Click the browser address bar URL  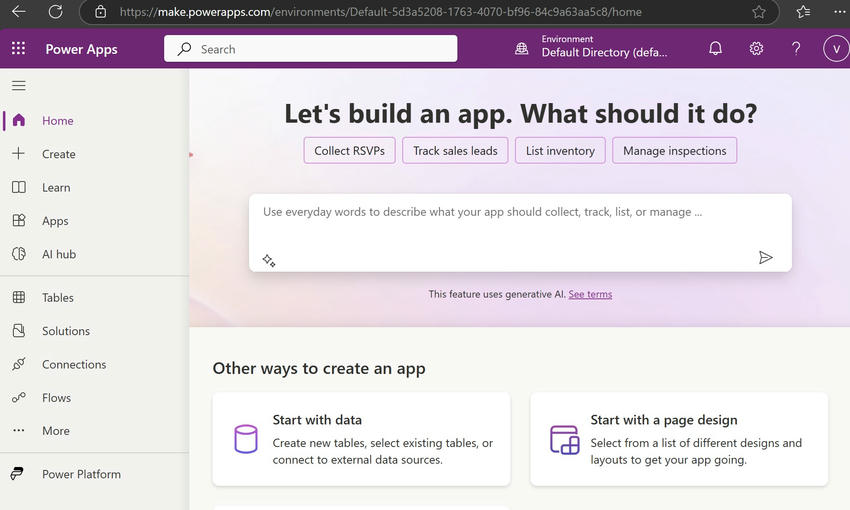[x=381, y=12]
